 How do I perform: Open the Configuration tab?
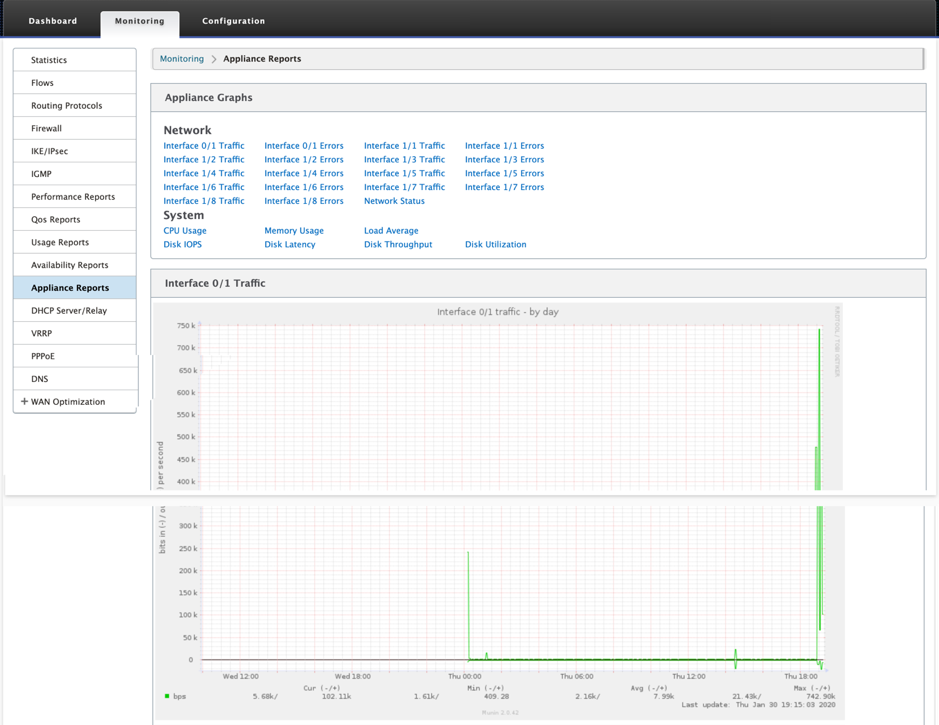pos(234,21)
